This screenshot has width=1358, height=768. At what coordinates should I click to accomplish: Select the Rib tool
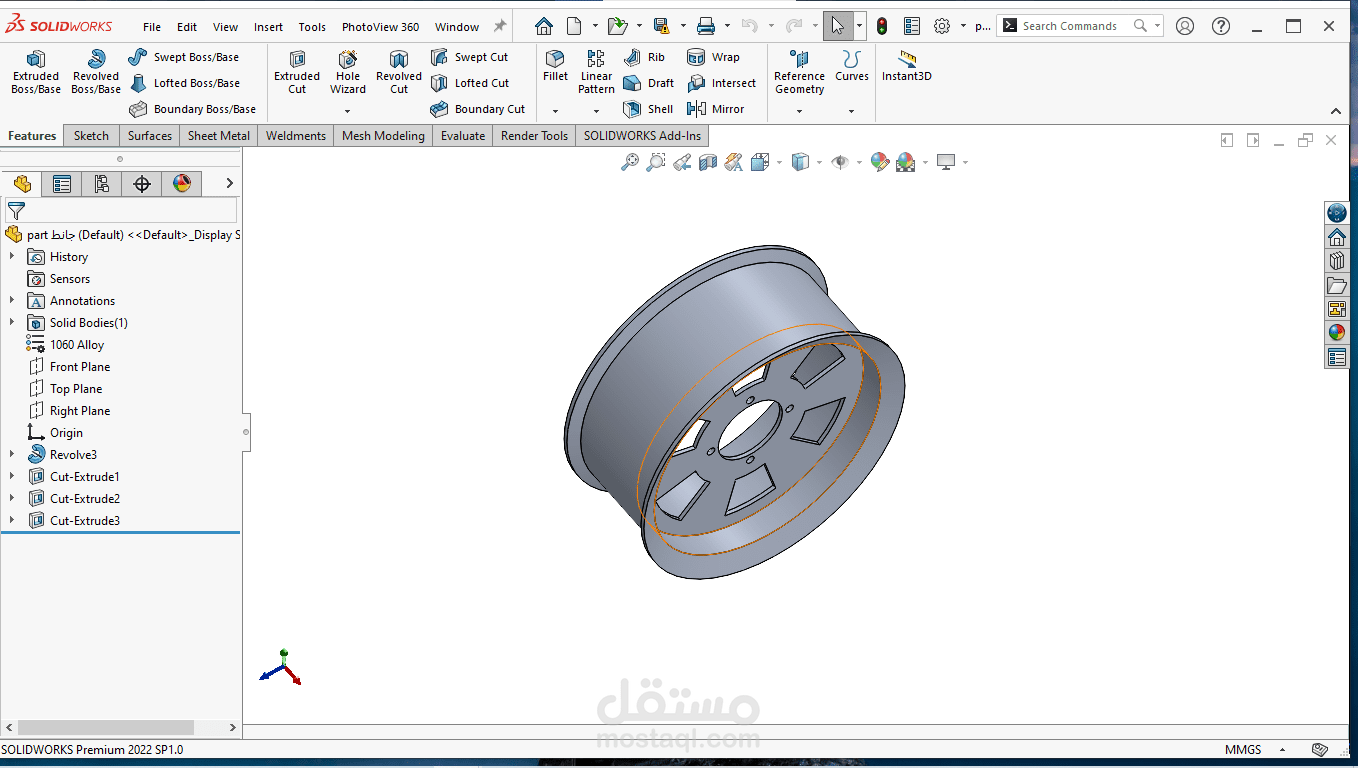(644, 57)
